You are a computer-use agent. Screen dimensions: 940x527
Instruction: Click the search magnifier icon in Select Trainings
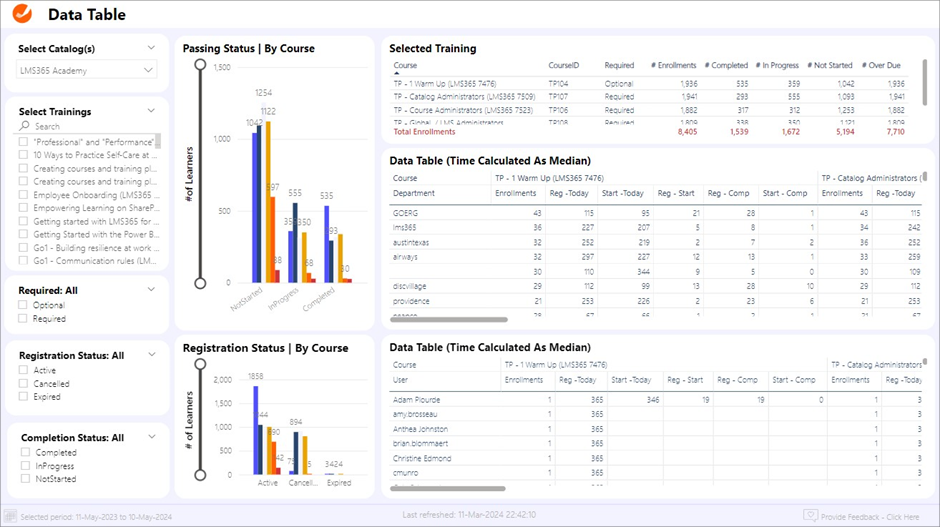click(x=25, y=127)
